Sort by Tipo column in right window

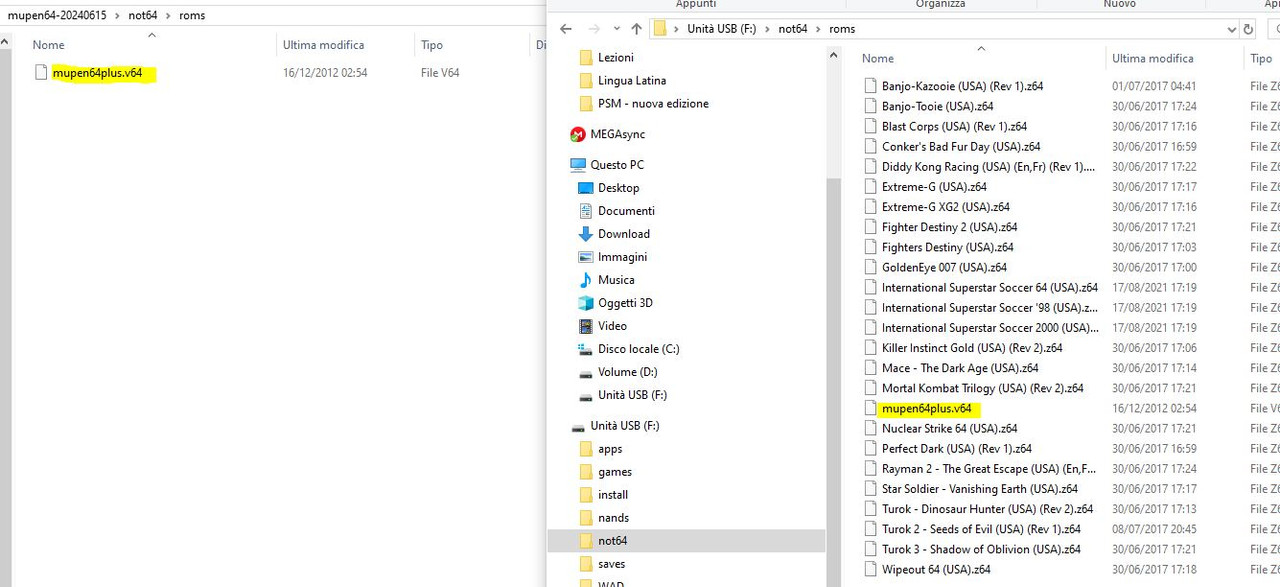1262,58
